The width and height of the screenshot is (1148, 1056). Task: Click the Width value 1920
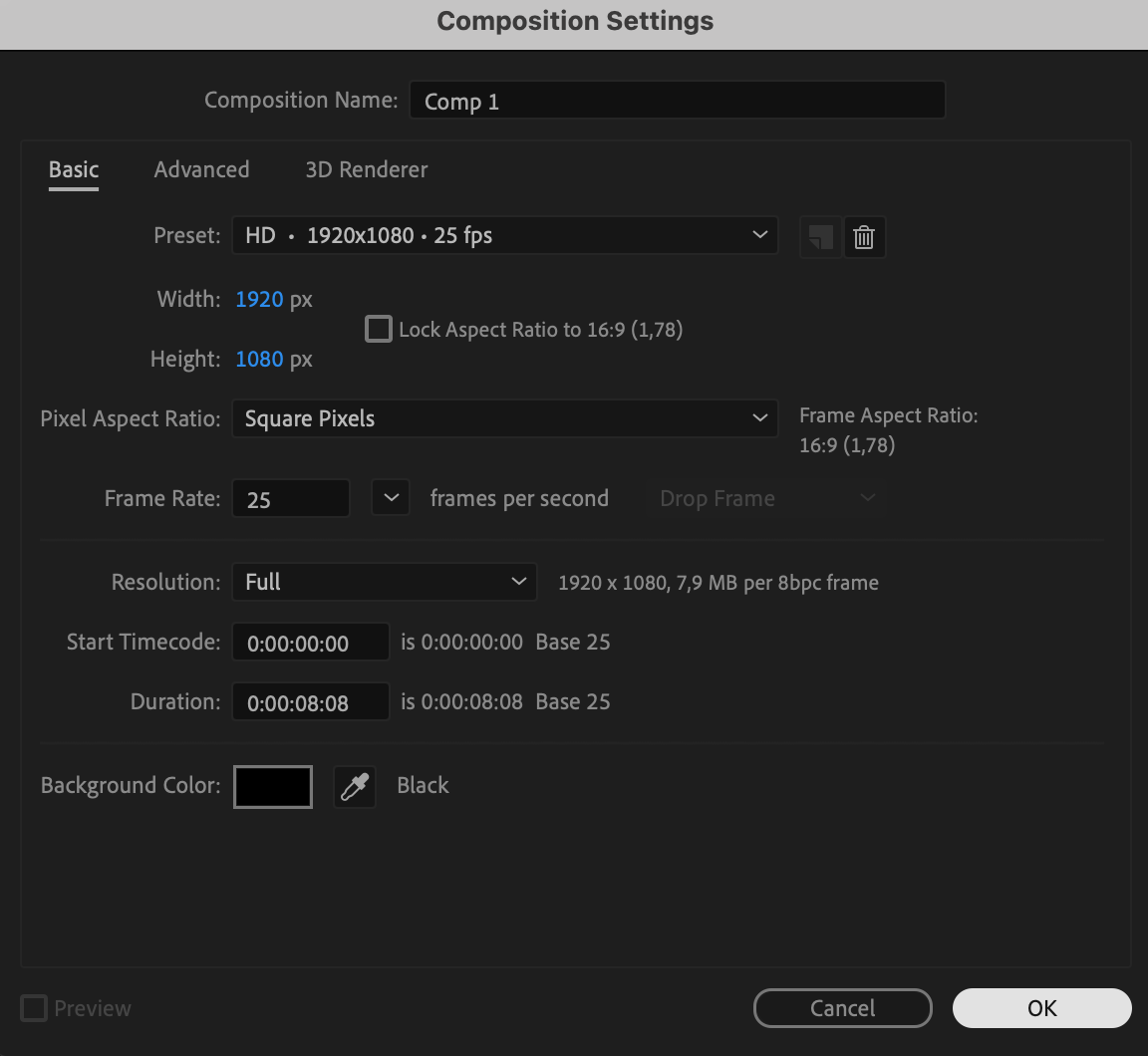[x=259, y=299]
